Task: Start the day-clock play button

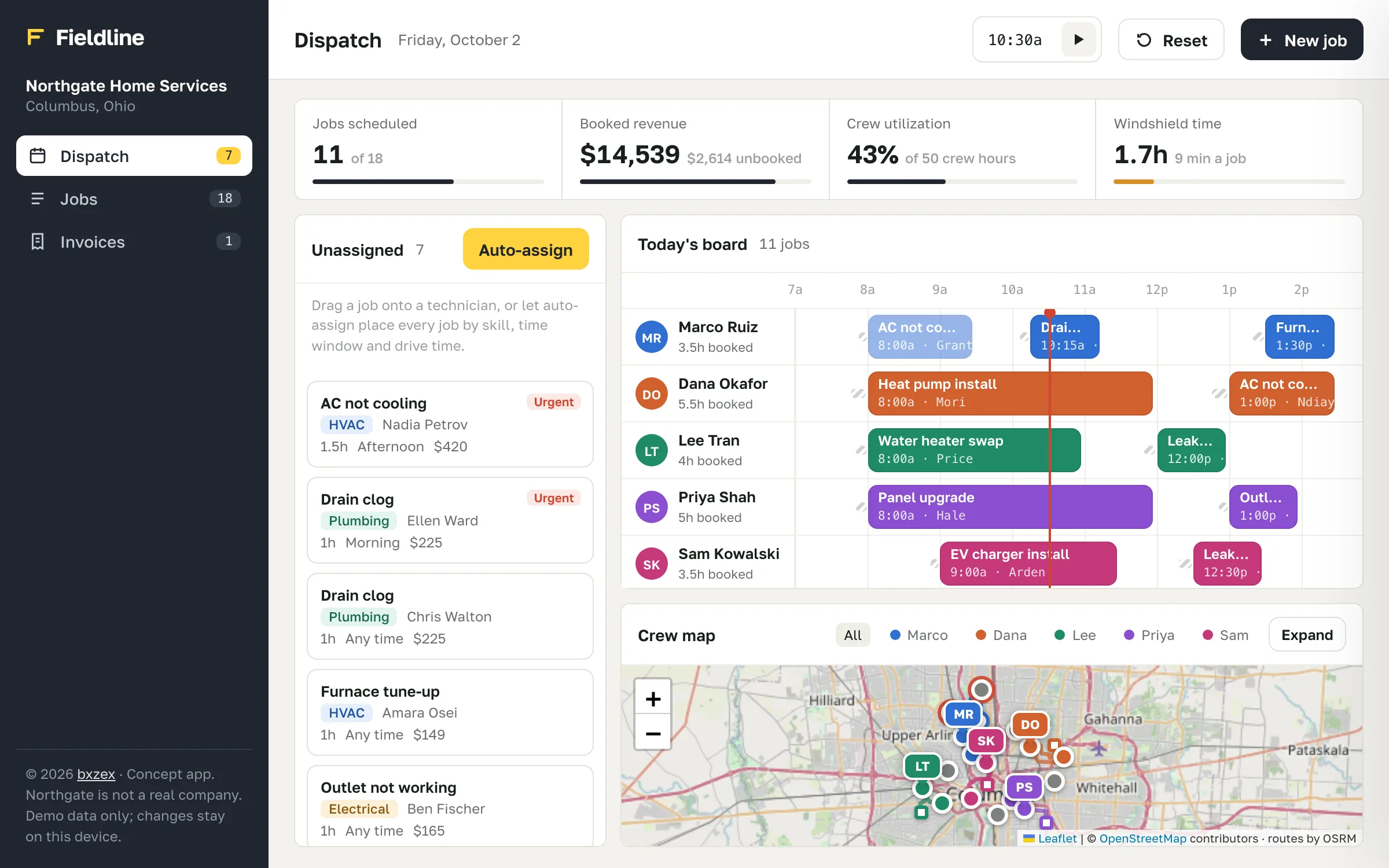Action: click(1078, 39)
